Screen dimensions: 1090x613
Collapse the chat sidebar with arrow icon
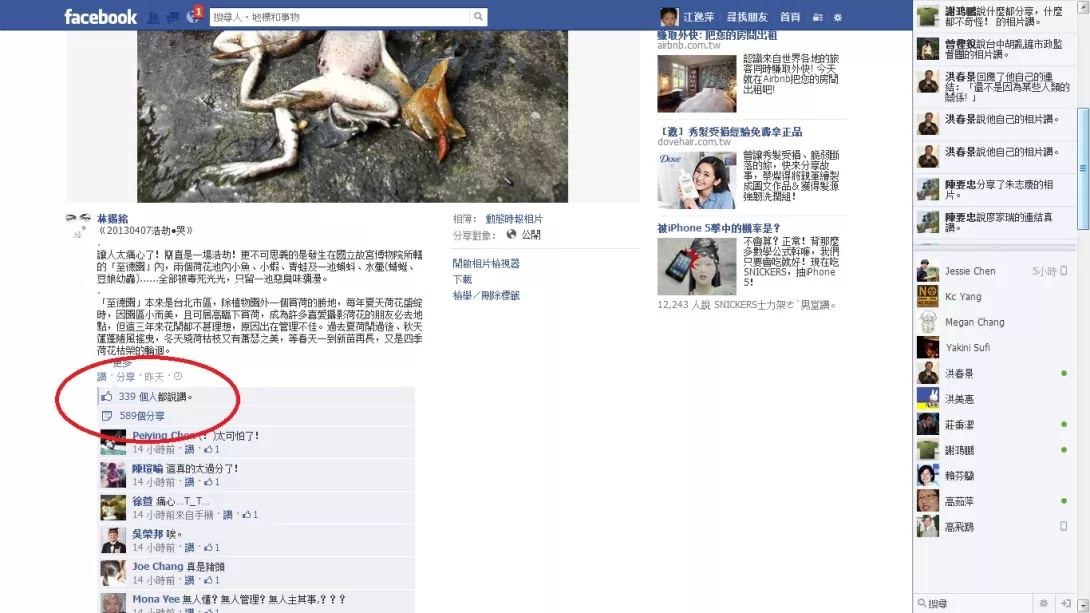pyautogui.click(x=1066, y=603)
